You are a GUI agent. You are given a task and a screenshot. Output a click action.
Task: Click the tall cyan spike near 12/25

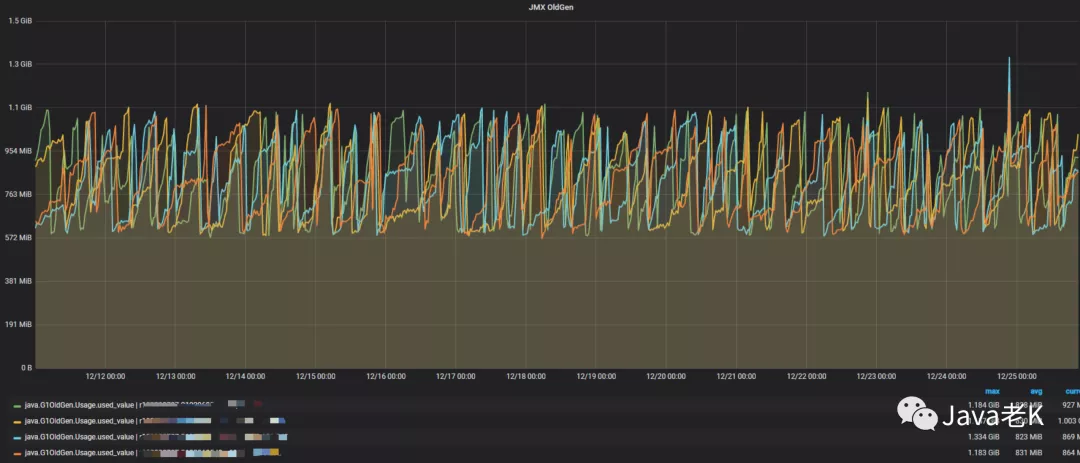coord(1009,76)
